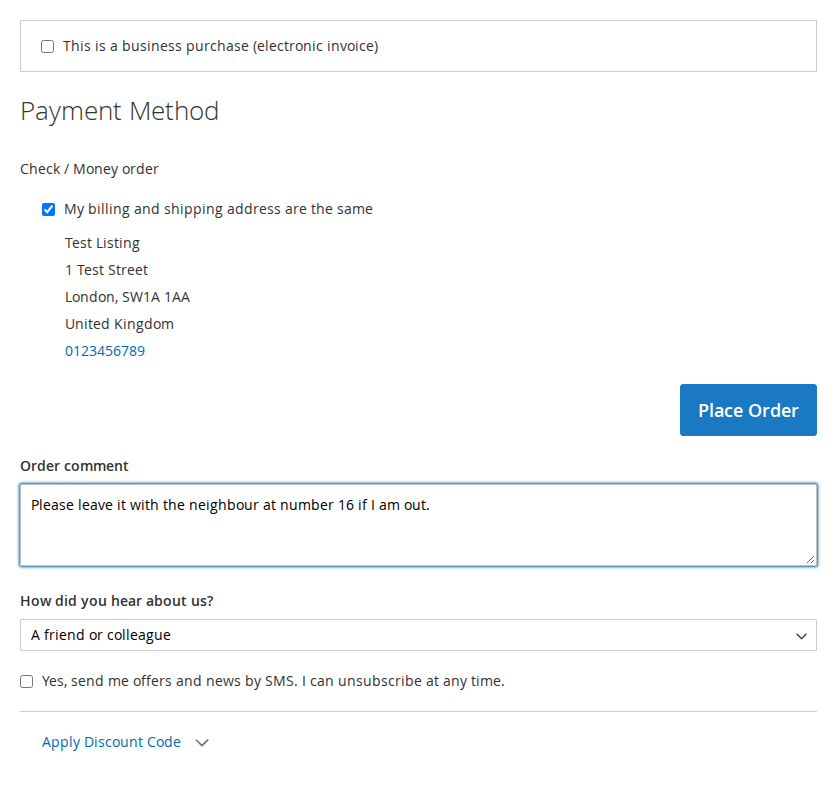
Task: Expand the Apply Discount Code section
Action: click(111, 742)
